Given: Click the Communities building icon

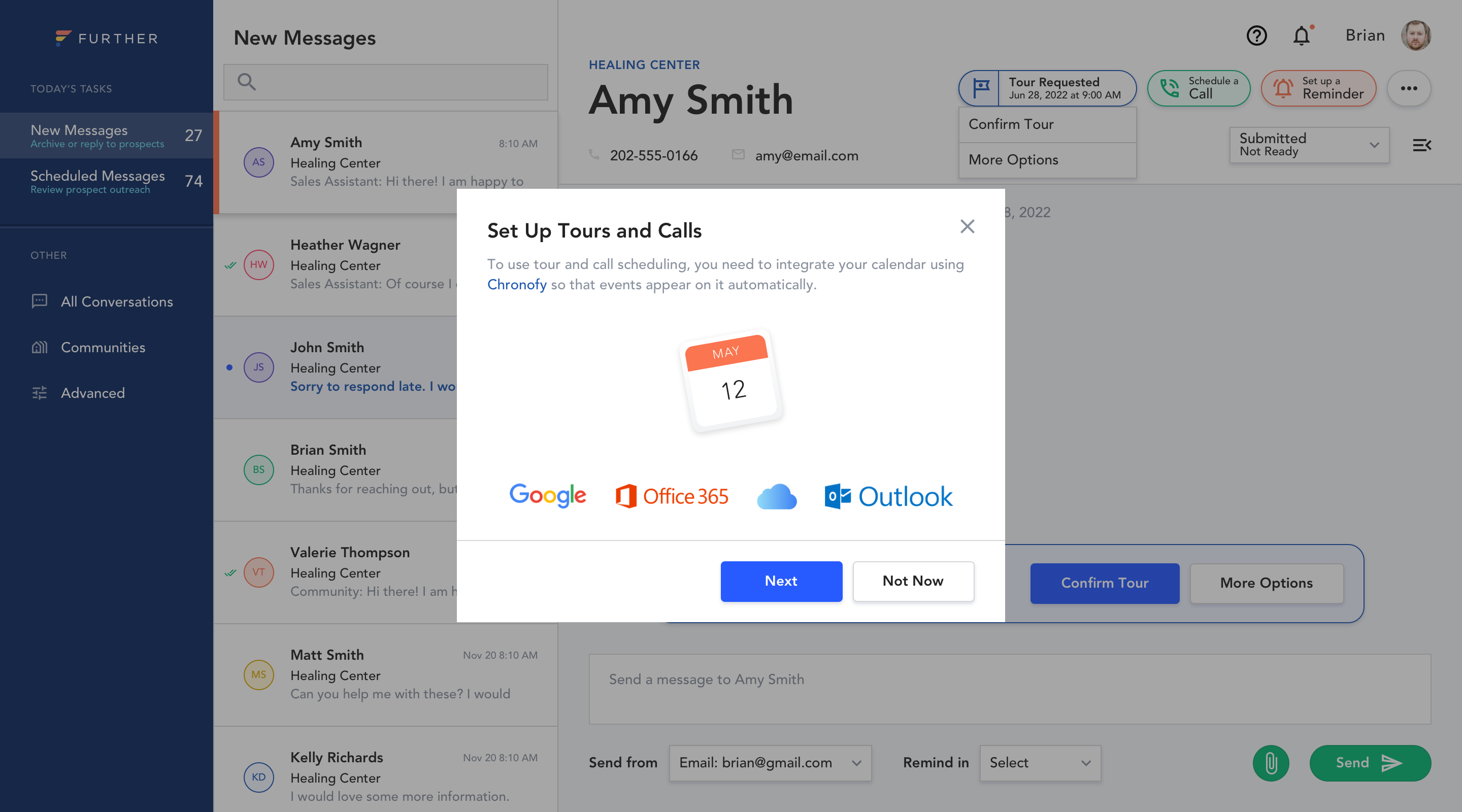Looking at the screenshot, I should (x=39, y=347).
